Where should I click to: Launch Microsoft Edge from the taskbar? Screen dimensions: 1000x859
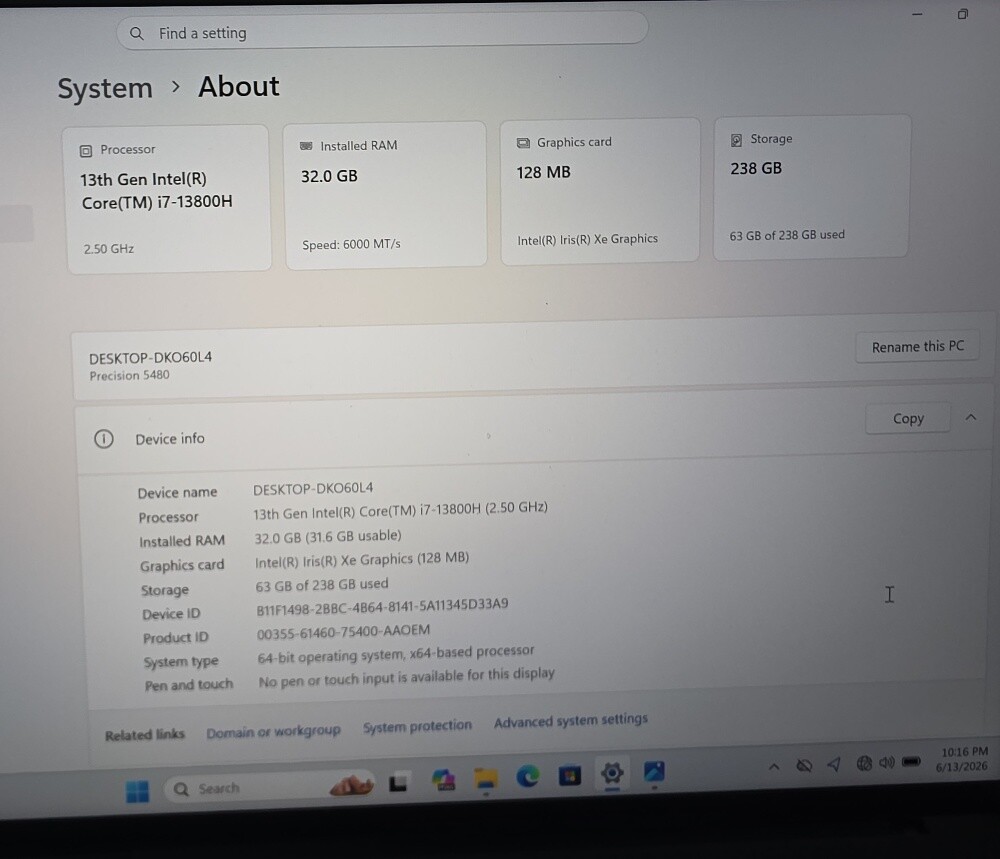527,776
